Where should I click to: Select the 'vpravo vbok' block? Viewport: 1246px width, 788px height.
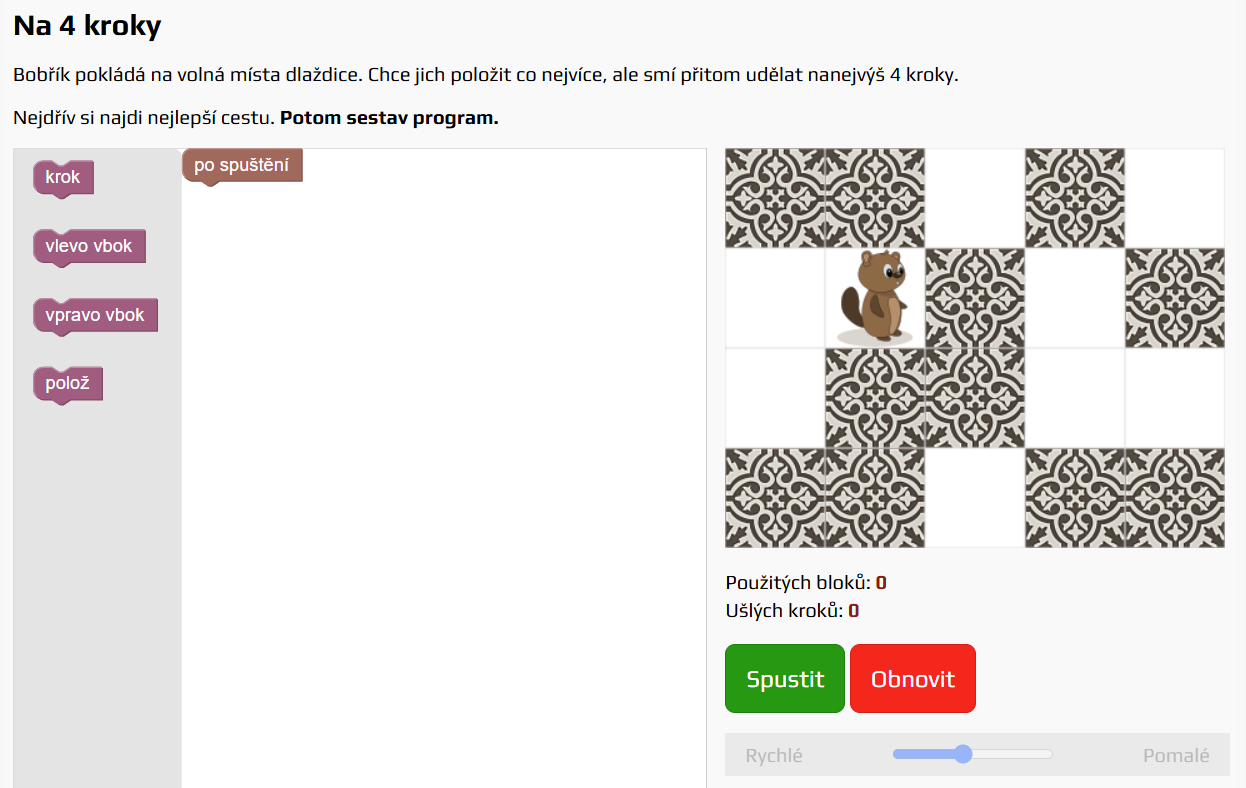tap(95, 315)
